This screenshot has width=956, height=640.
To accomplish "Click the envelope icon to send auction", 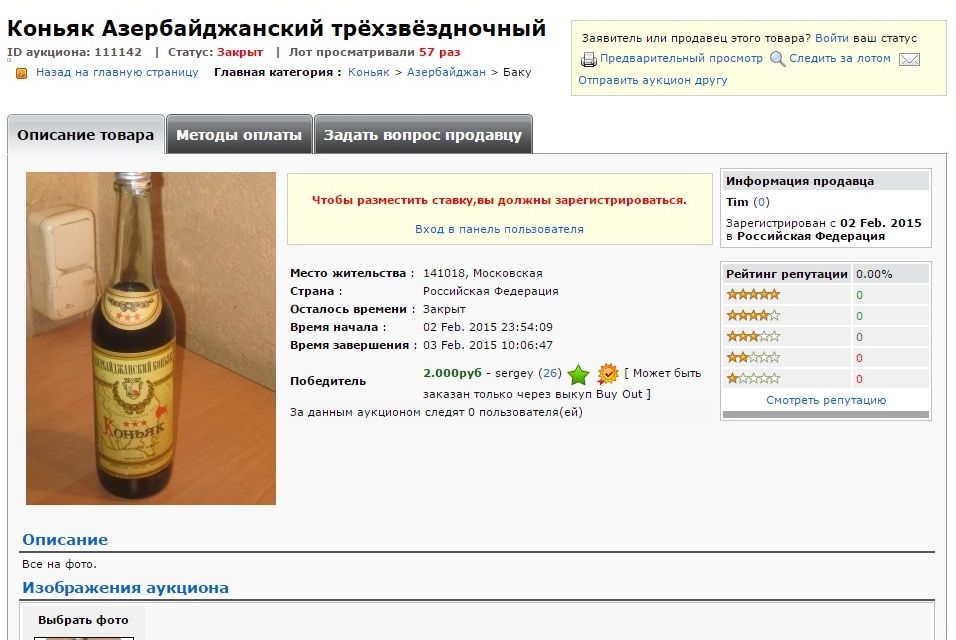I will [909, 60].
